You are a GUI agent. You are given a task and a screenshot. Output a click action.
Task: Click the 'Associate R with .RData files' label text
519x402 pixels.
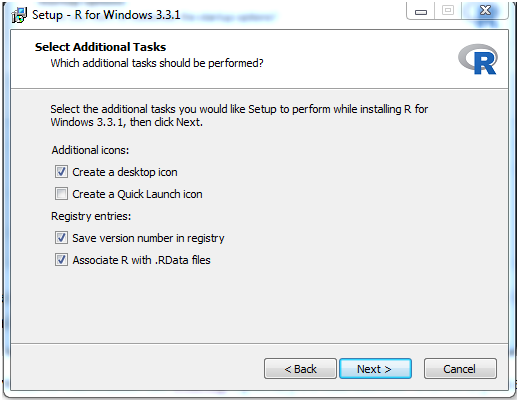[x=142, y=260]
